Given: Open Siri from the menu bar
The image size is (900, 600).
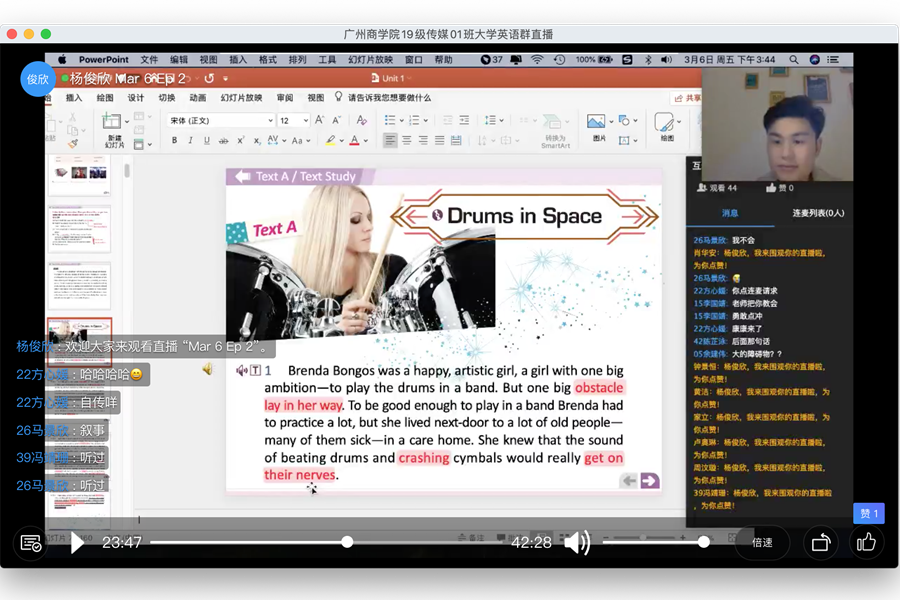Looking at the screenshot, I should tap(814, 60).
